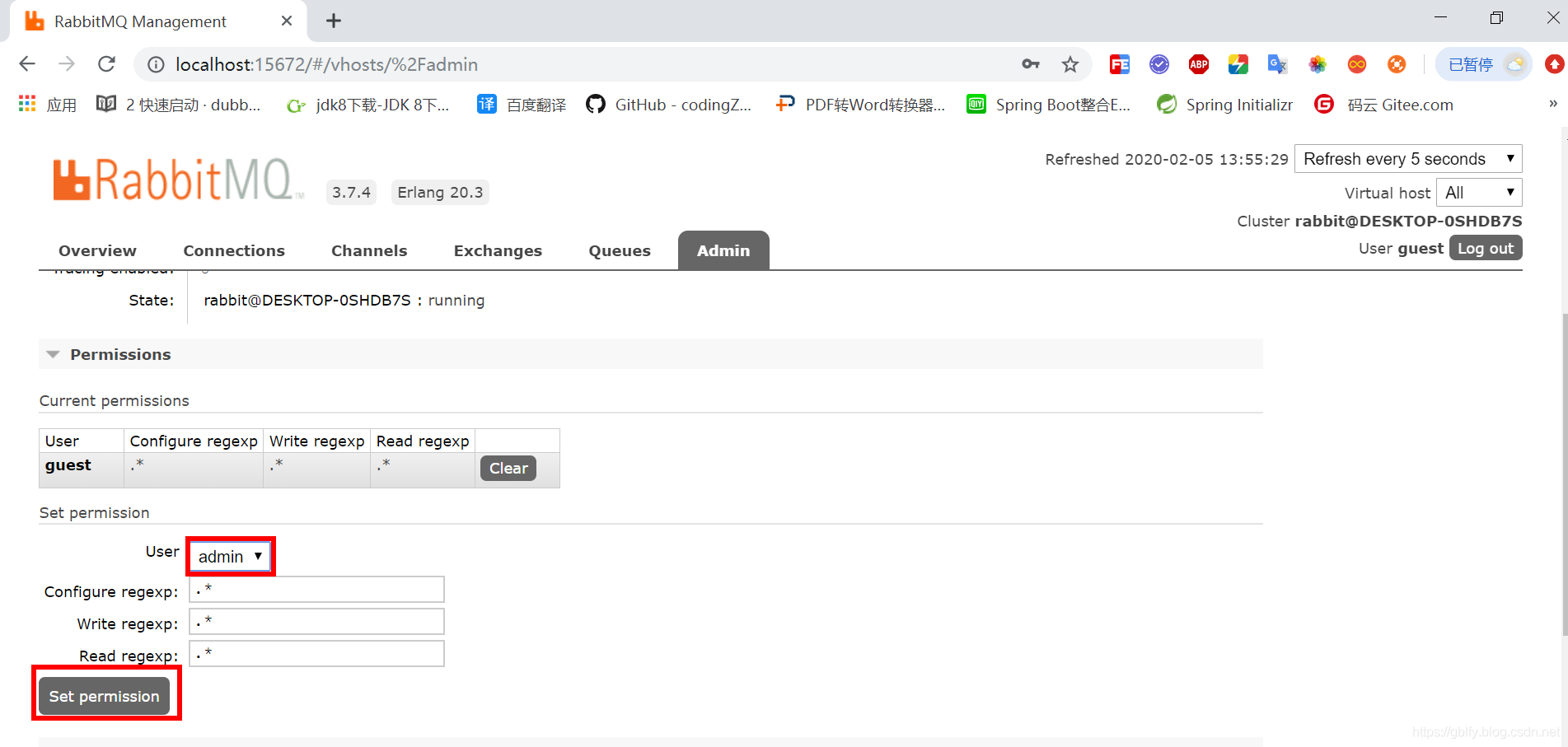Click the browser forward arrow
This screenshot has height=747, width=1568.
coord(67,64)
